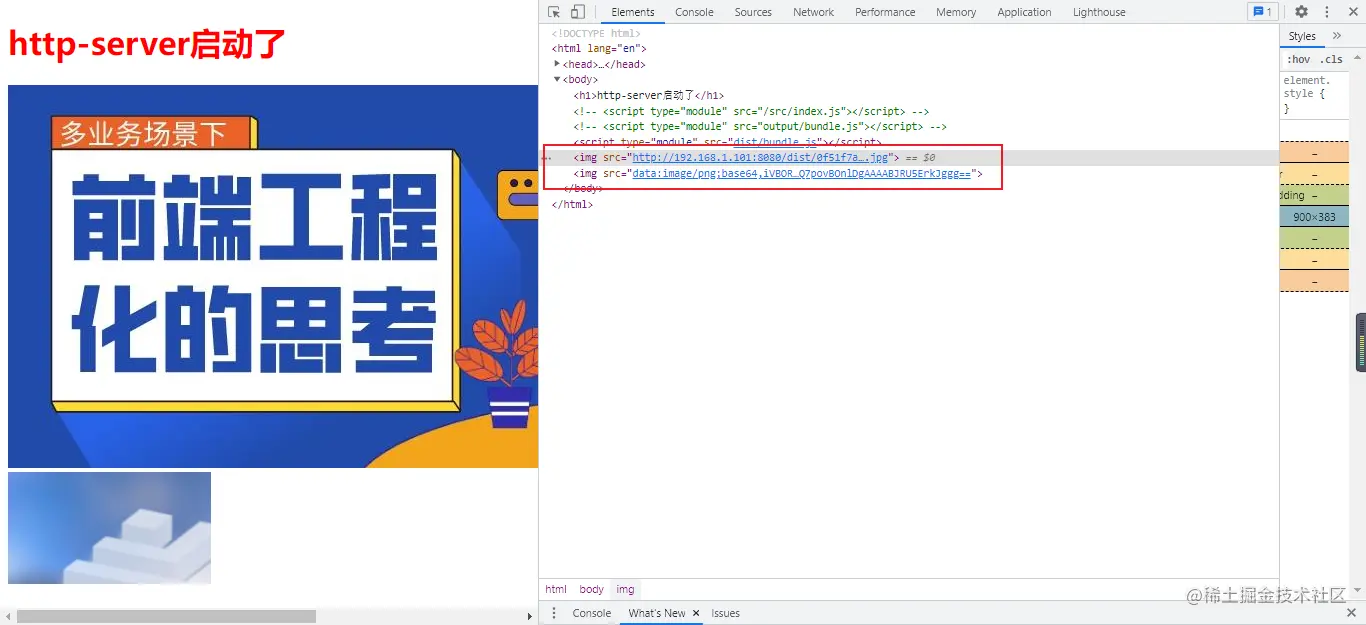Click the http-server heading on the page

[x=147, y=44]
